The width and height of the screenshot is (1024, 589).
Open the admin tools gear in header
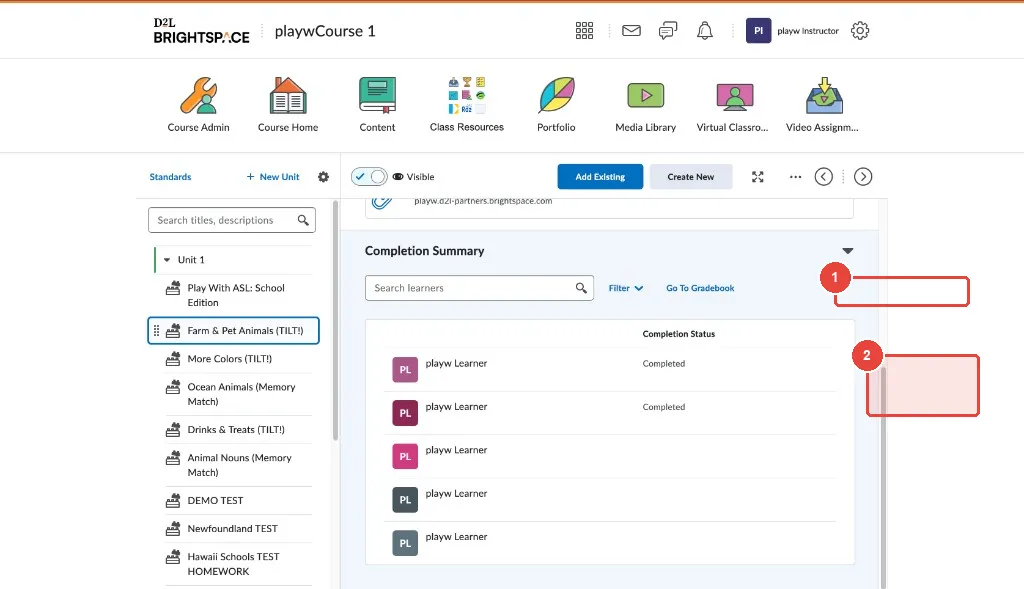click(x=859, y=31)
